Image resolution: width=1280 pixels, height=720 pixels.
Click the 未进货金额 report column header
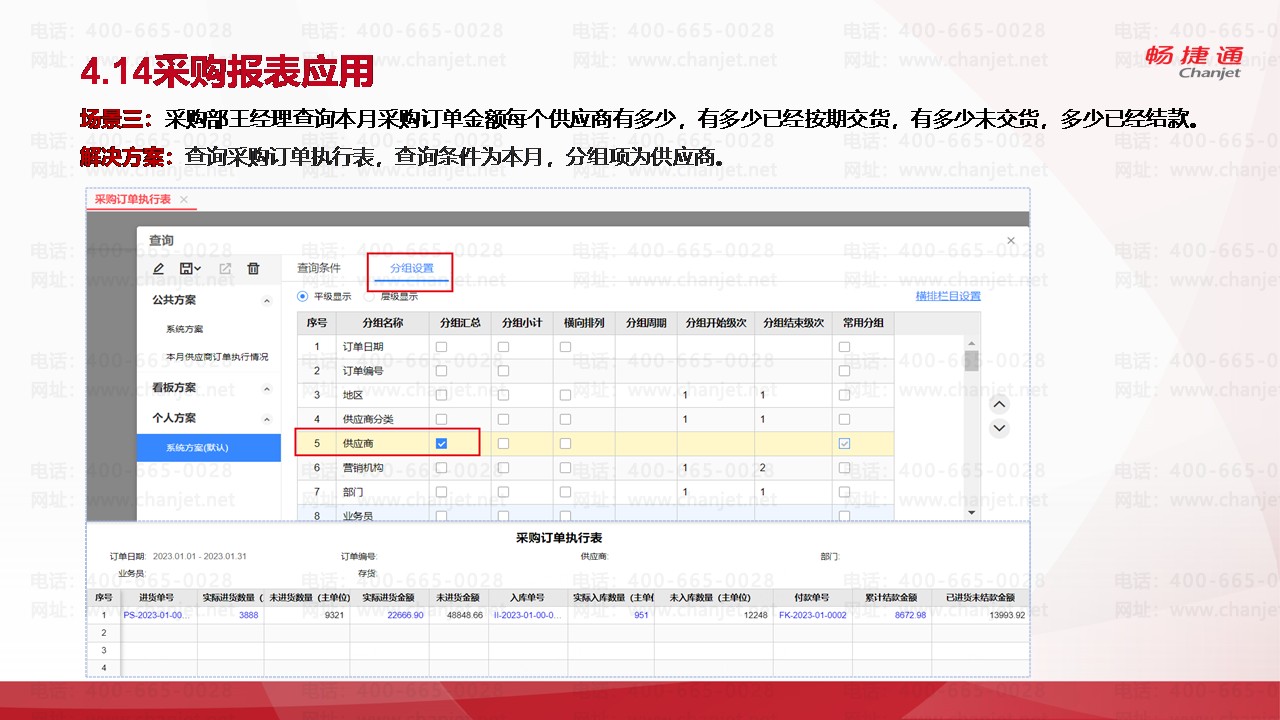458,598
